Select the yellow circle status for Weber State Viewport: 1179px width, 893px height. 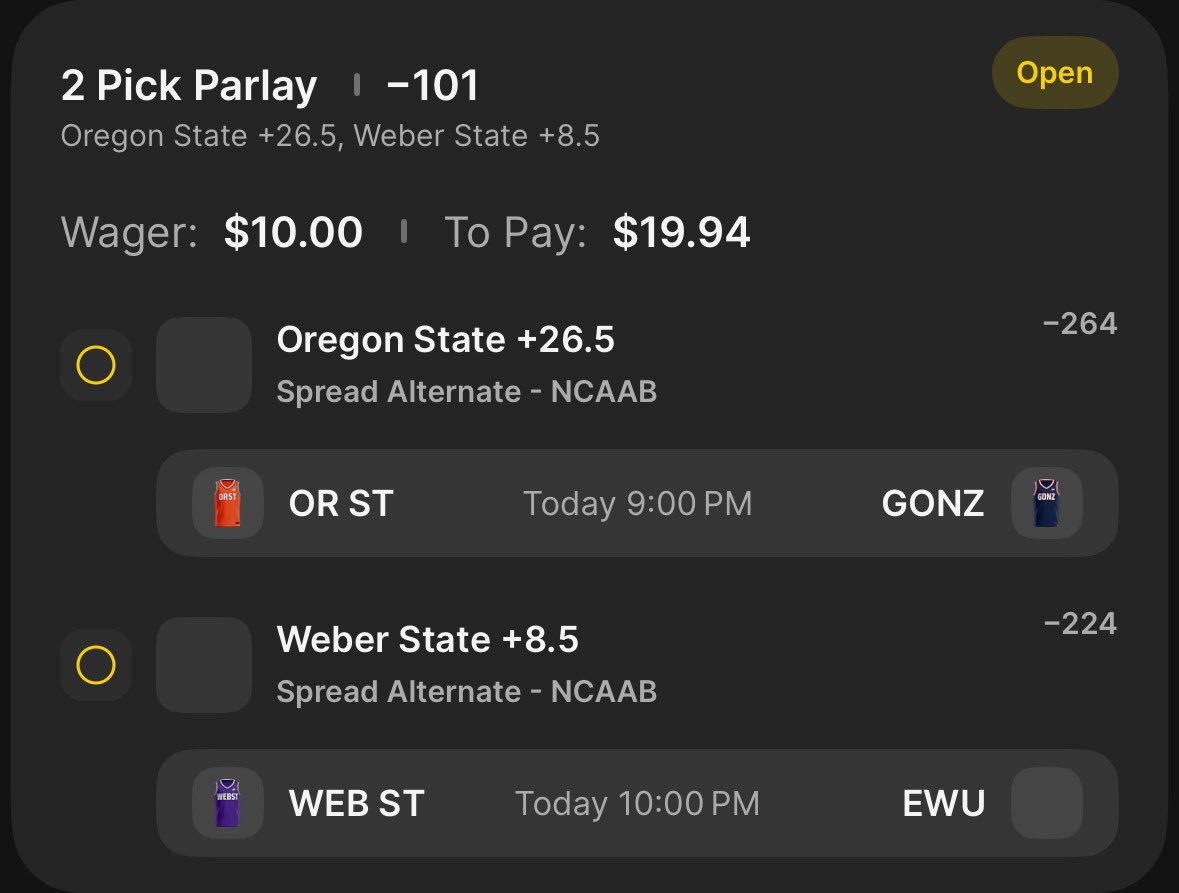click(96, 665)
